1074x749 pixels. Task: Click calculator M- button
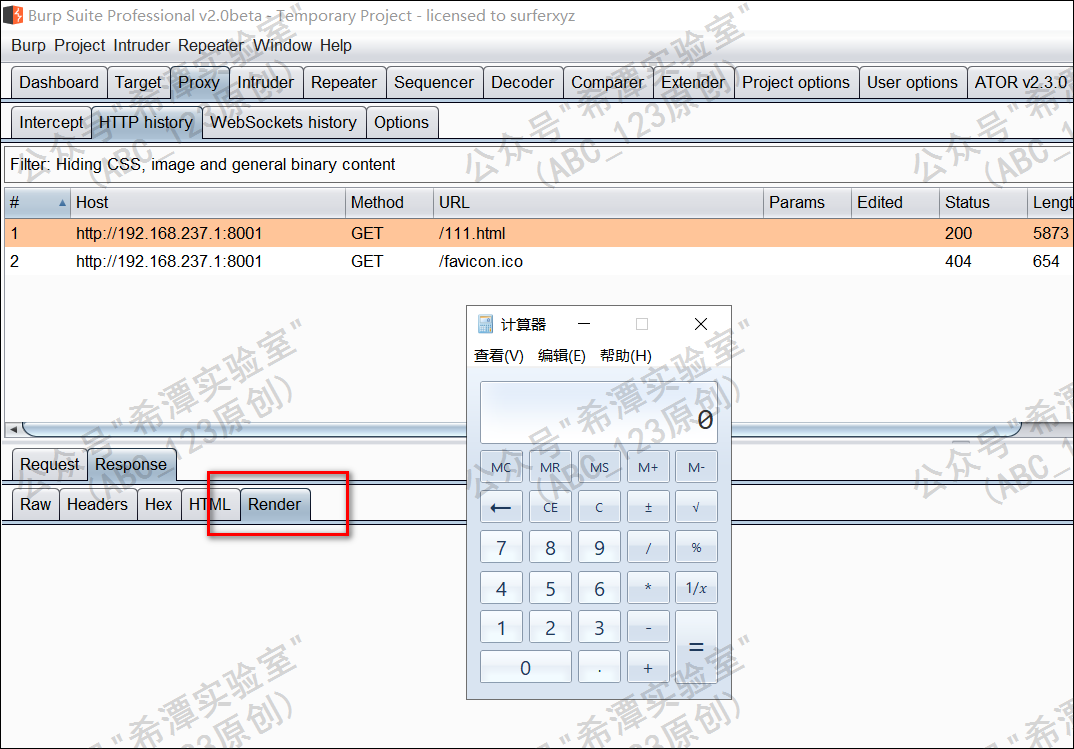tap(697, 468)
